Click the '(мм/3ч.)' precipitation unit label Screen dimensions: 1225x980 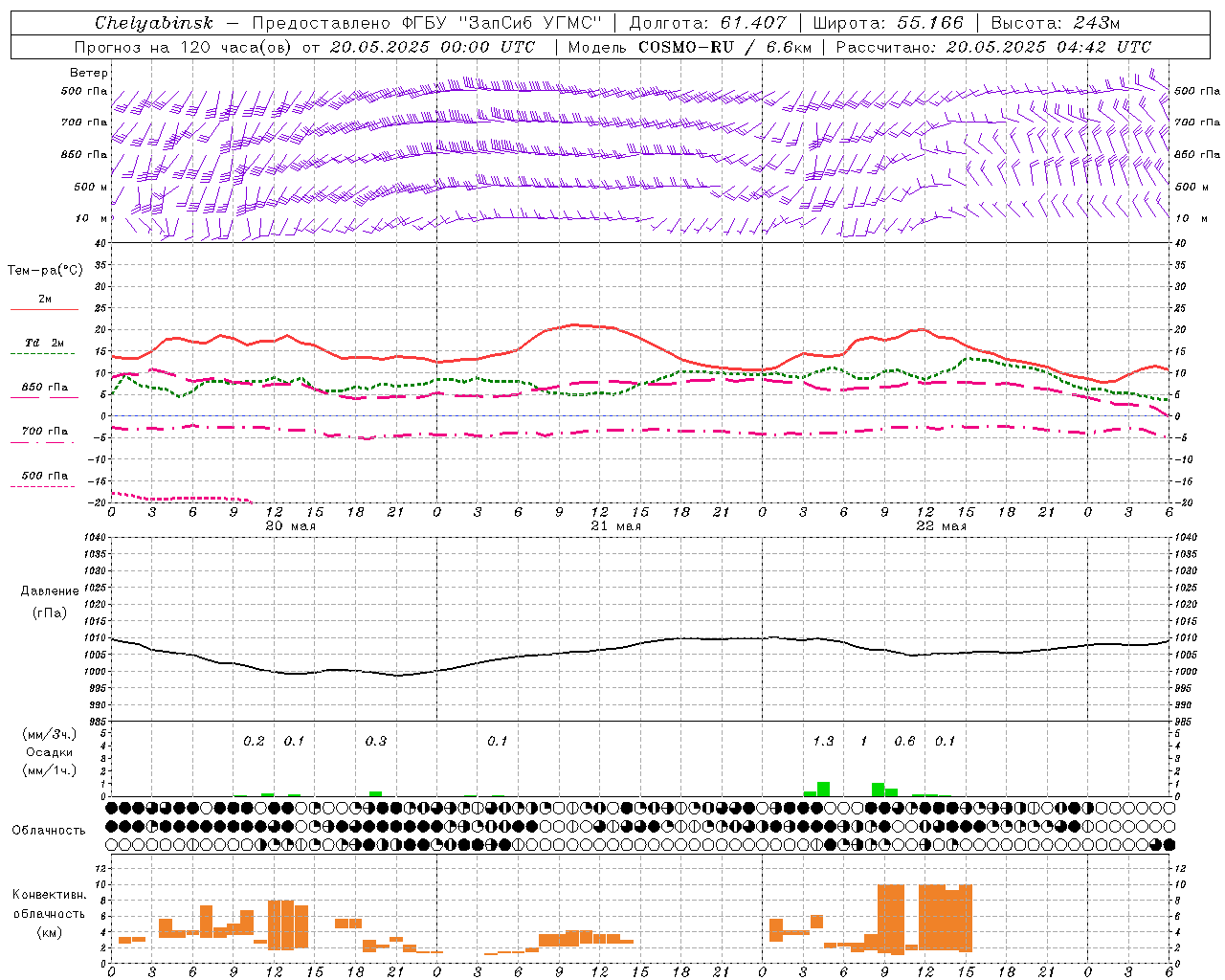coord(50,734)
